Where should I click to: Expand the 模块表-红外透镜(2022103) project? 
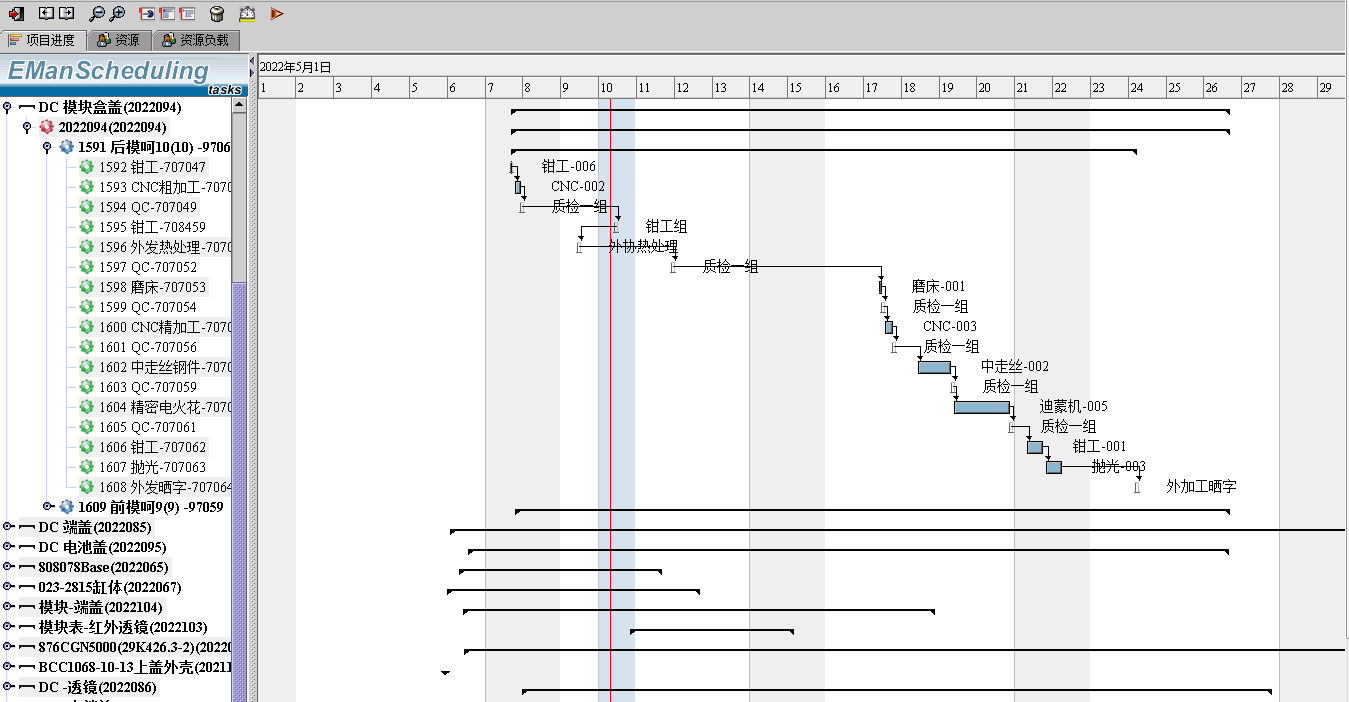(x=8, y=627)
